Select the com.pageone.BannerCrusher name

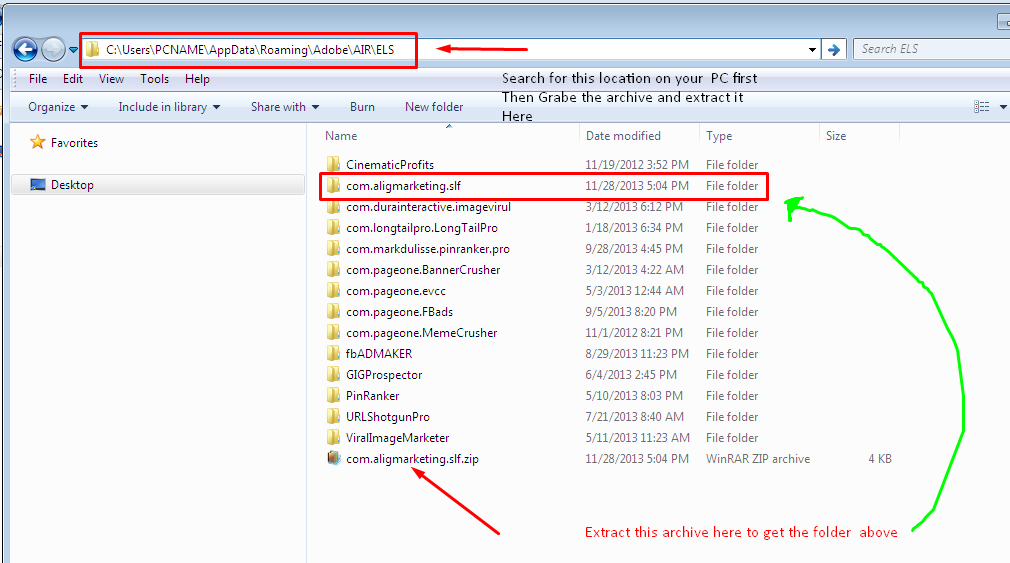pos(423,270)
